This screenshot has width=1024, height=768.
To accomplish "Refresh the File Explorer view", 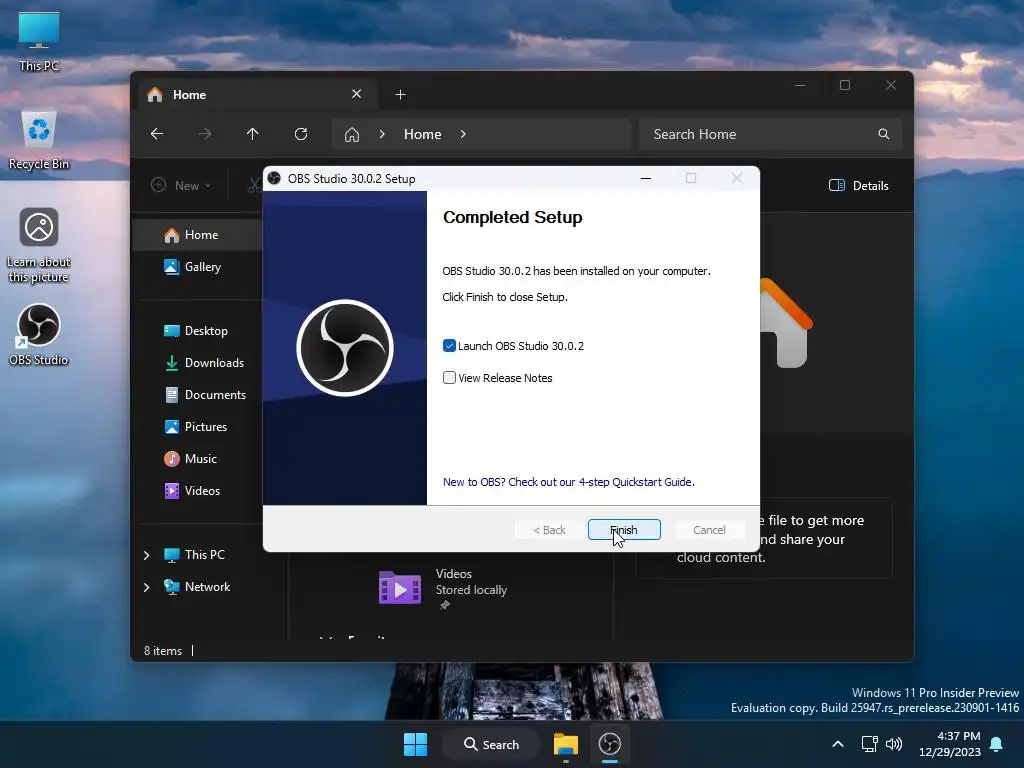I will [301, 134].
